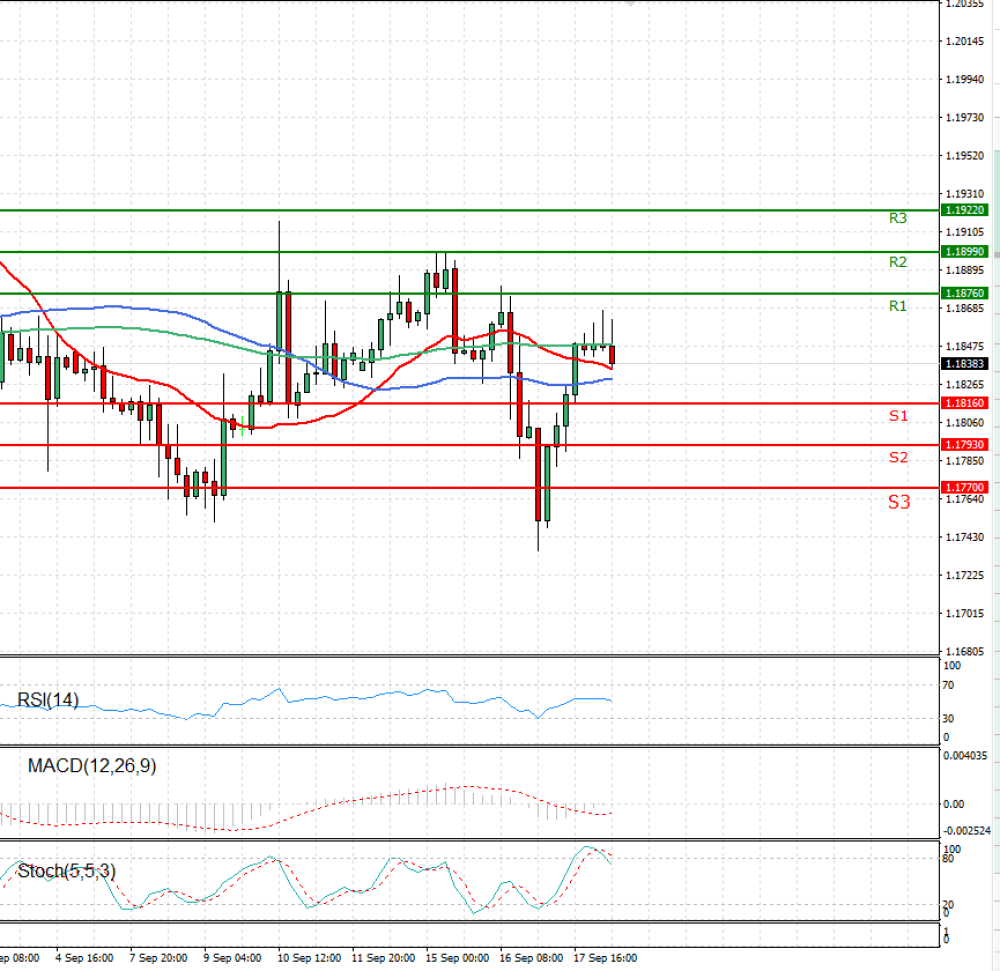The height and width of the screenshot is (971, 1000).
Task: Click the 10 Sep 12:00 time label
Action: click(x=309, y=958)
